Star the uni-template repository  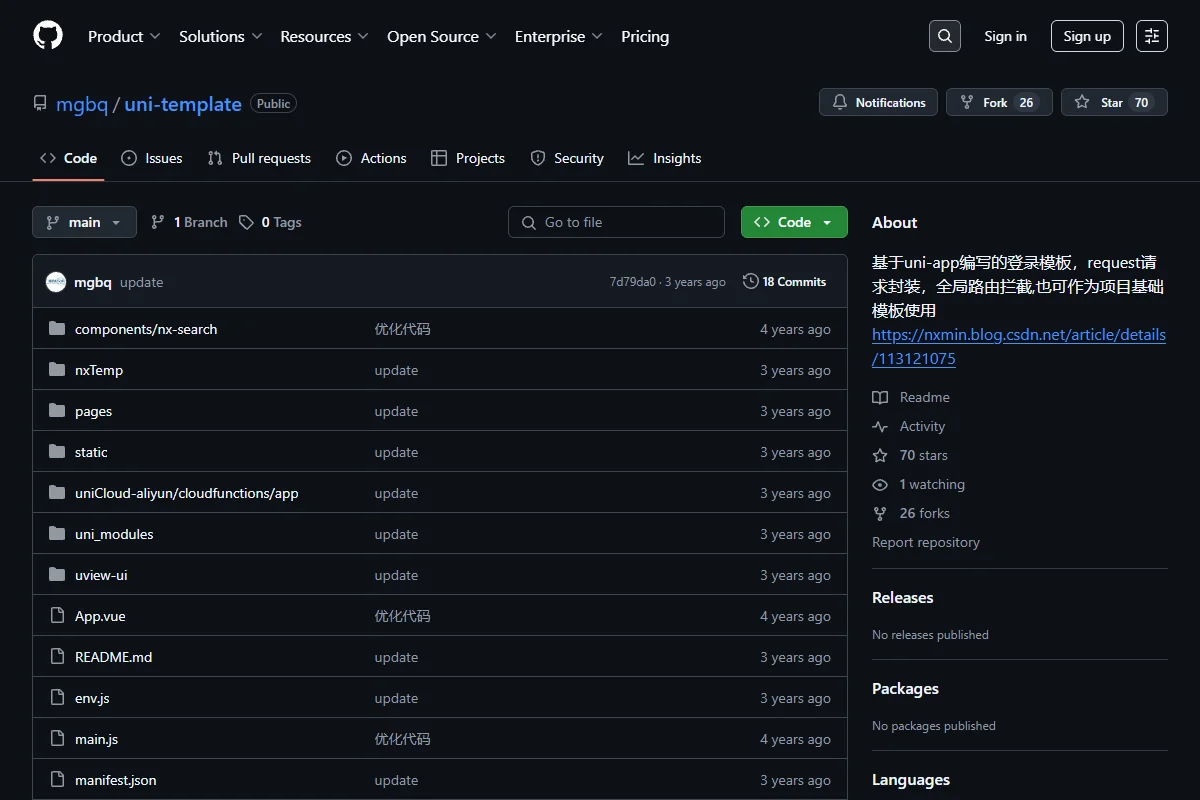click(1114, 102)
